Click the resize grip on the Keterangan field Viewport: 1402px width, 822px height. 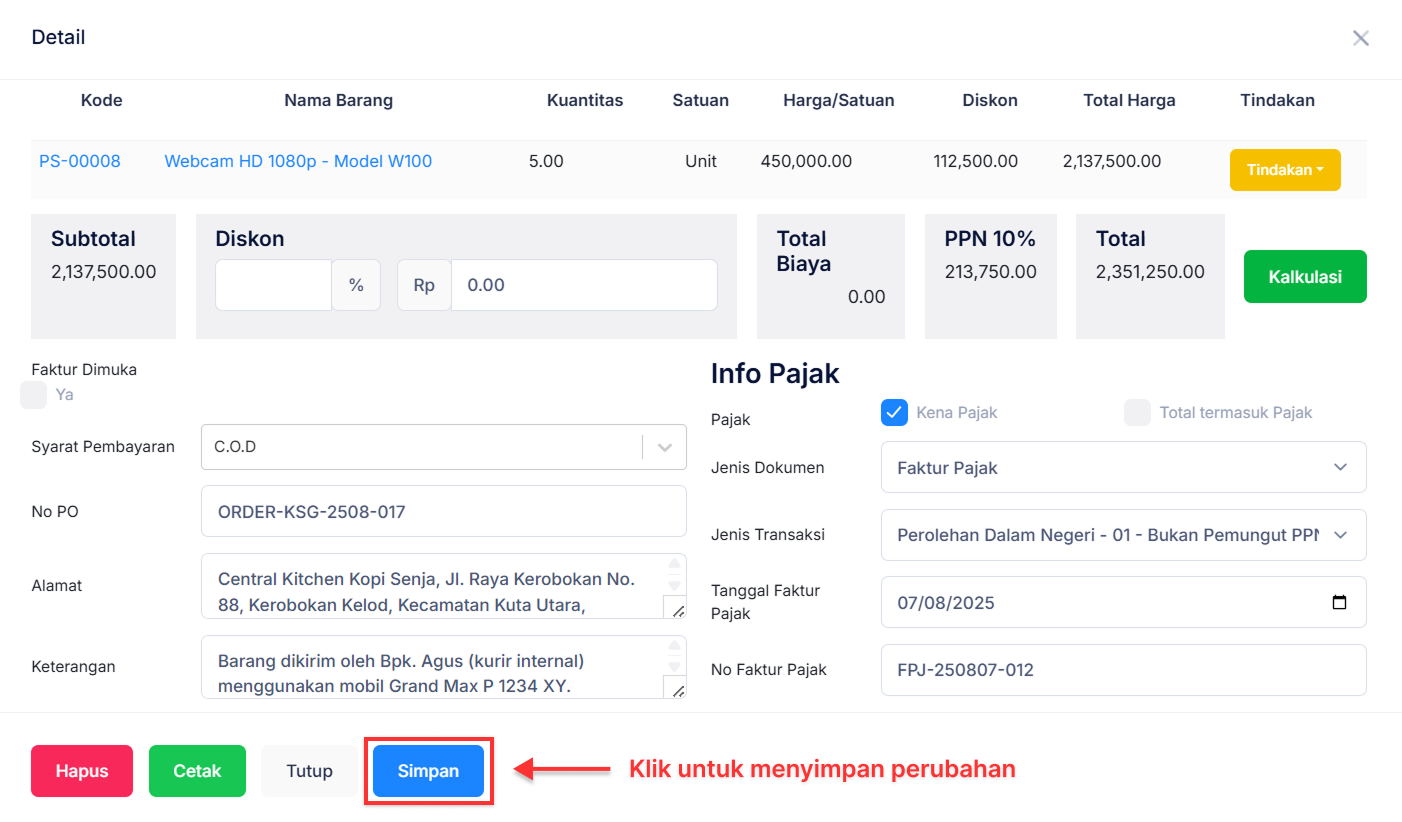pos(679,691)
